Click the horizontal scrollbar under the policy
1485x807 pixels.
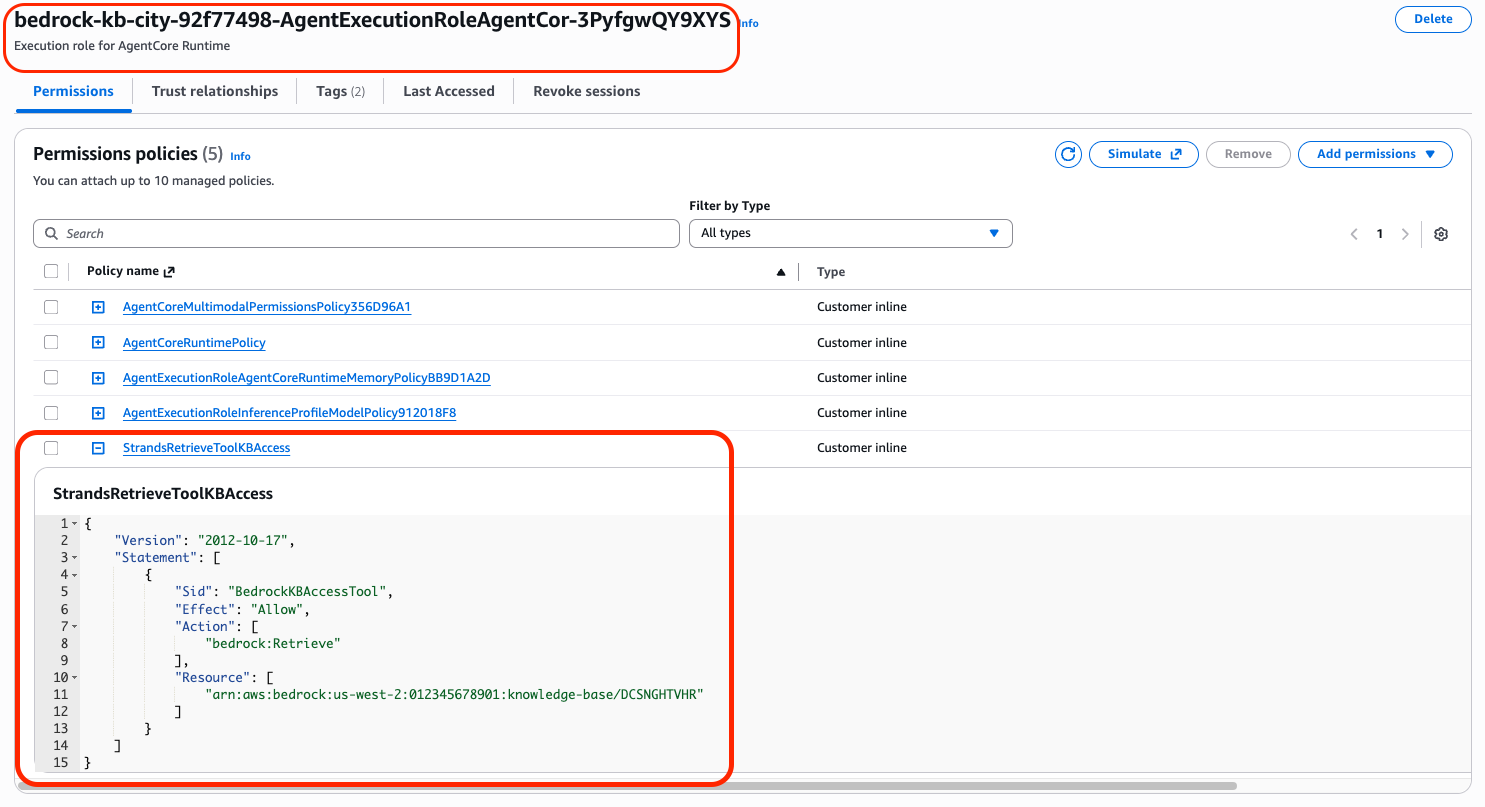click(627, 786)
